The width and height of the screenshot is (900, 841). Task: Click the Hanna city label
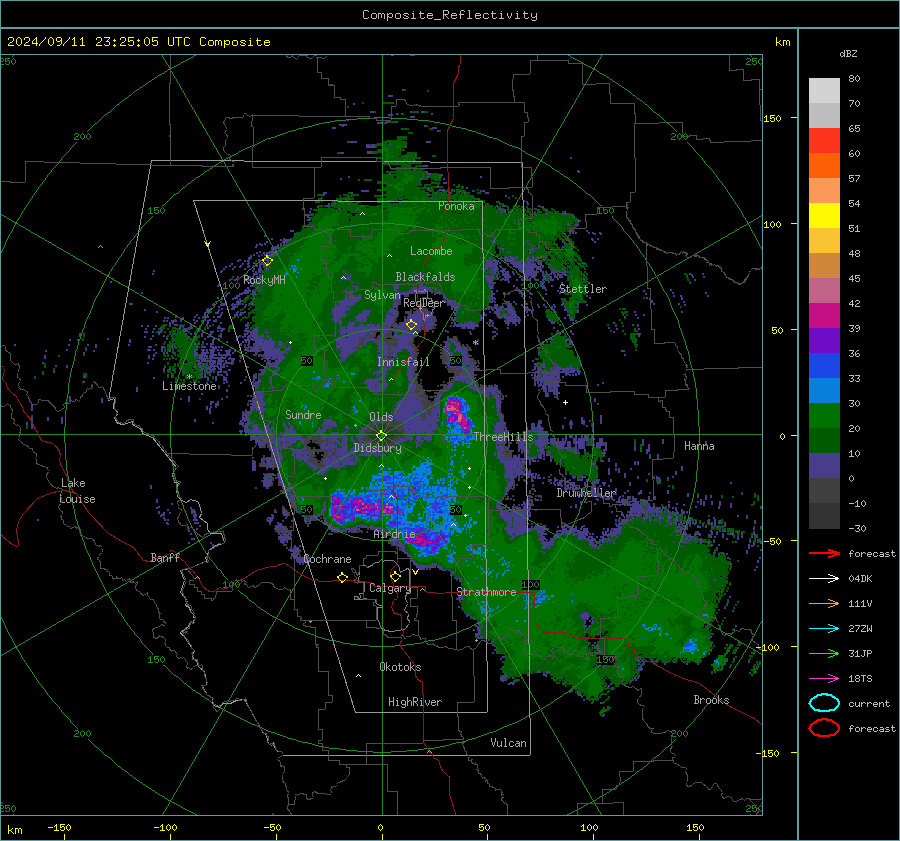point(699,446)
